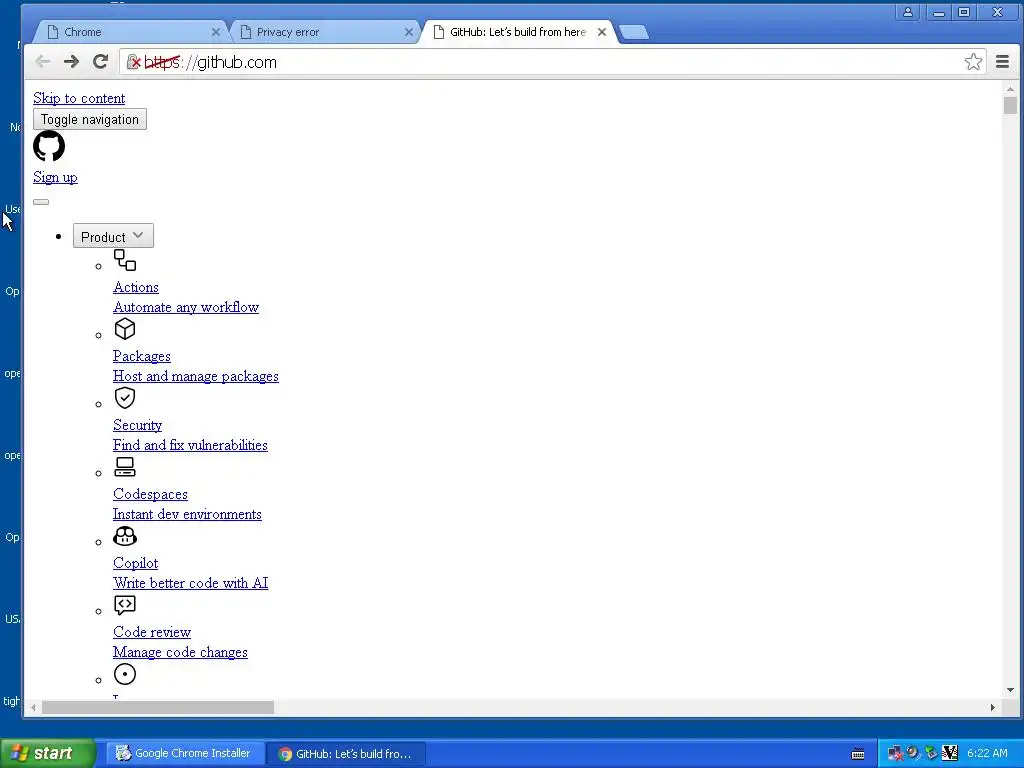Click the Toggle navigation button
1024x768 pixels.
(89, 119)
